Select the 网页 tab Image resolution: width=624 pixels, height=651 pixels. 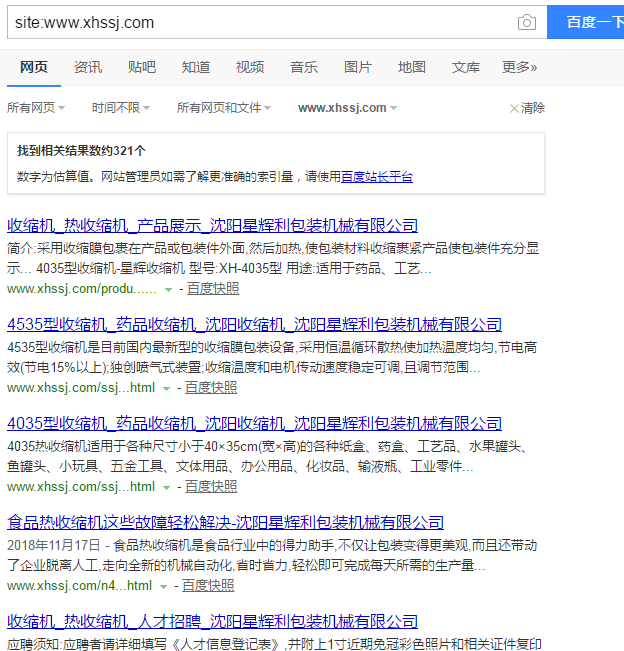pyautogui.click(x=34, y=67)
